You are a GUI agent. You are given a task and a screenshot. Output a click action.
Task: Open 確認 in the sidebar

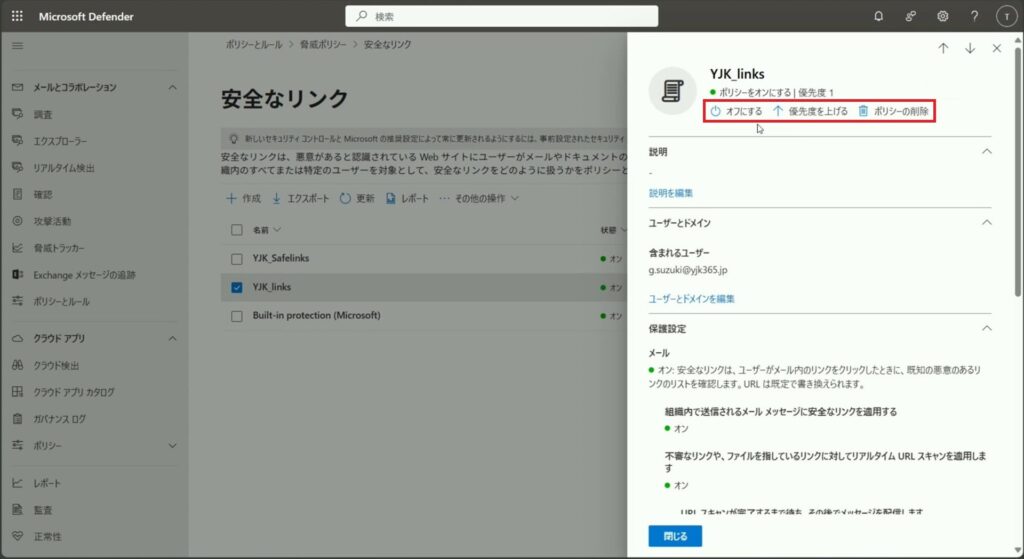(42, 195)
